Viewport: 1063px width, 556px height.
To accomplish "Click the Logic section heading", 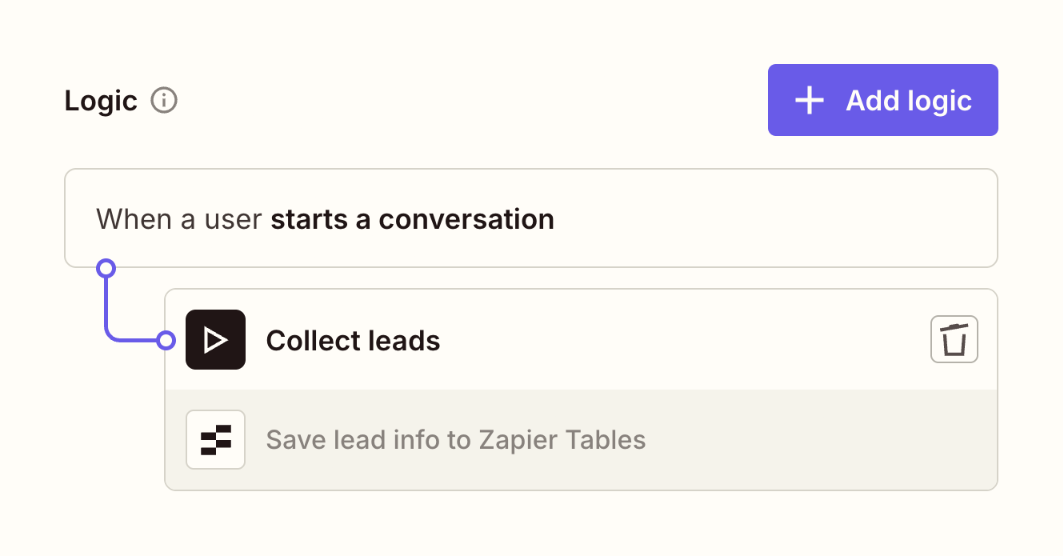I will pos(101,101).
